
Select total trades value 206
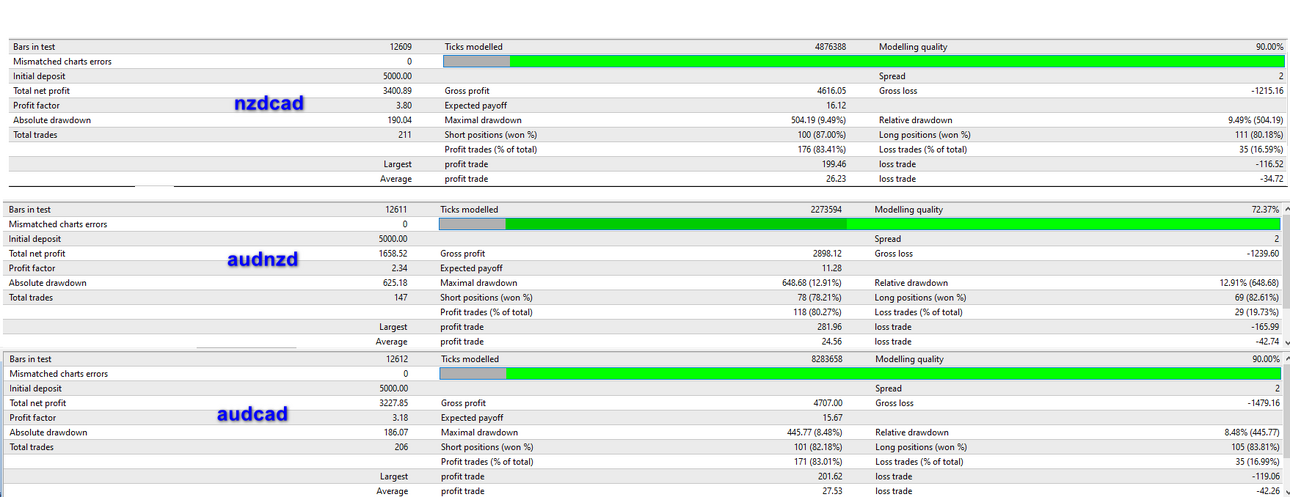tap(401, 447)
